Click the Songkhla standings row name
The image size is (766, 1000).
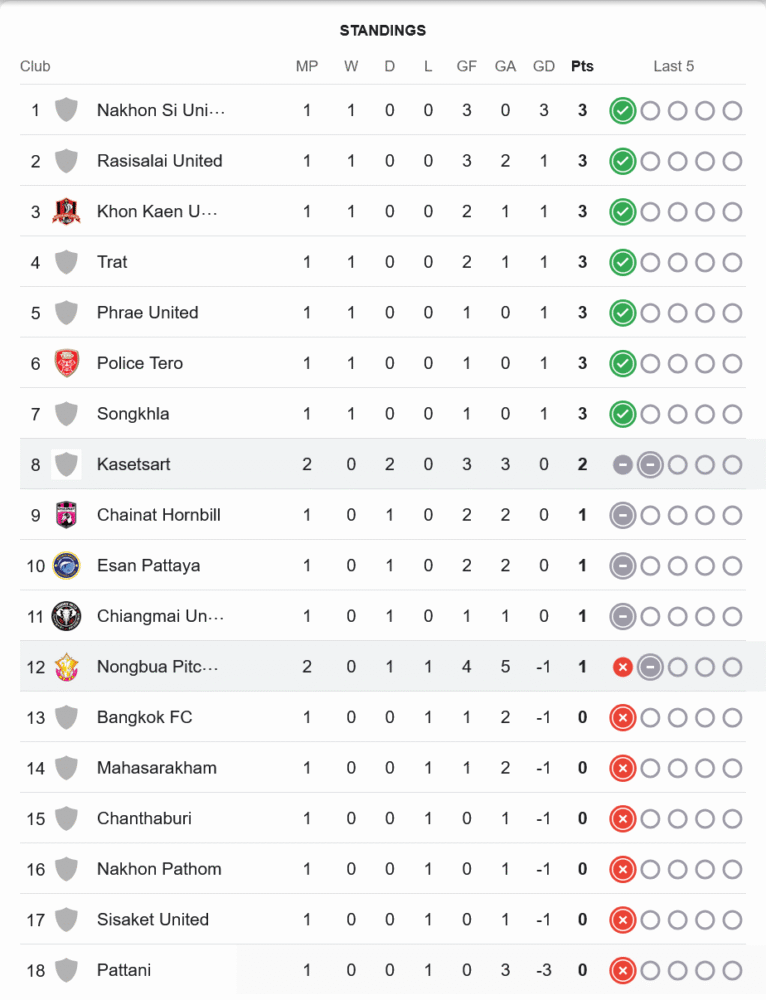pyautogui.click(x=133, y=414)
